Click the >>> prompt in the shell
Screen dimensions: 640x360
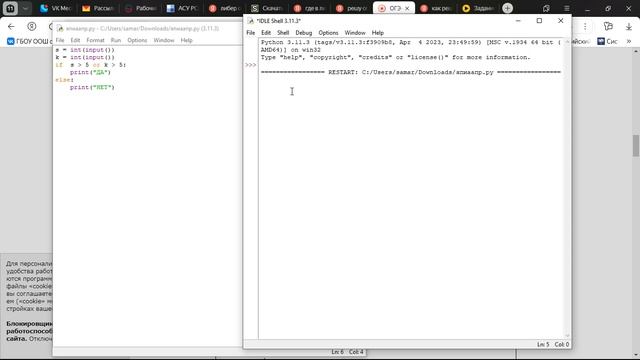[251, 65]
